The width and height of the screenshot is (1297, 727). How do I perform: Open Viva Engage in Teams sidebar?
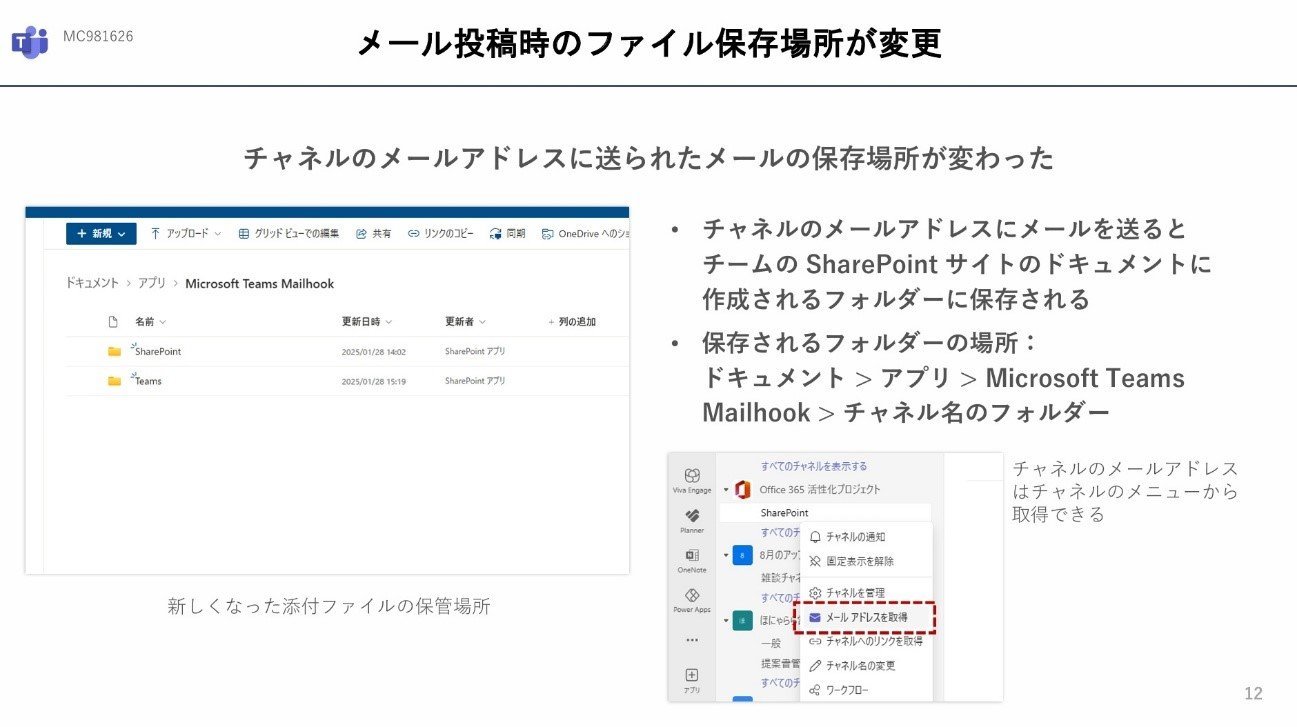[x=692, y=480]
